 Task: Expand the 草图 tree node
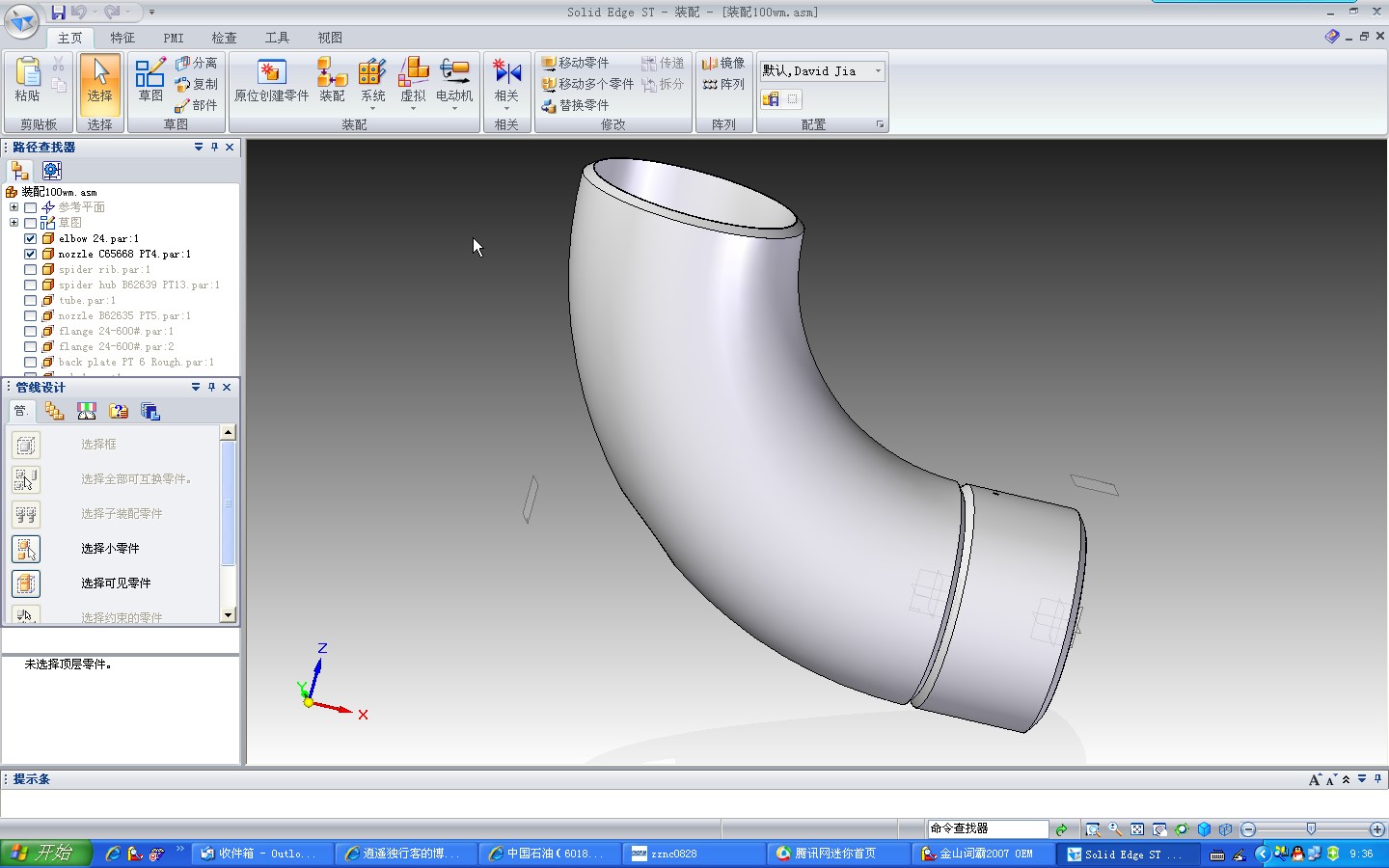tap(14, 223)
